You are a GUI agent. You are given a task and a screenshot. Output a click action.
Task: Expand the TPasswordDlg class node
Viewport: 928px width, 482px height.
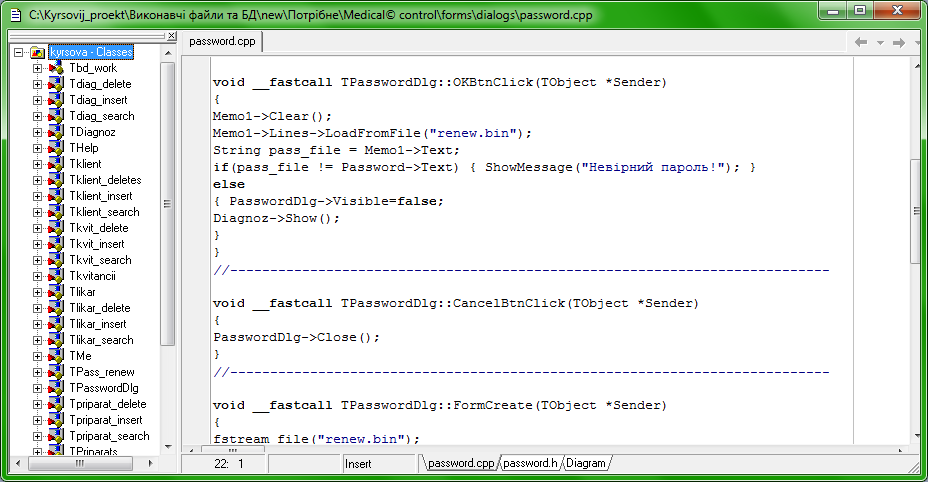[x=37, y=388]
